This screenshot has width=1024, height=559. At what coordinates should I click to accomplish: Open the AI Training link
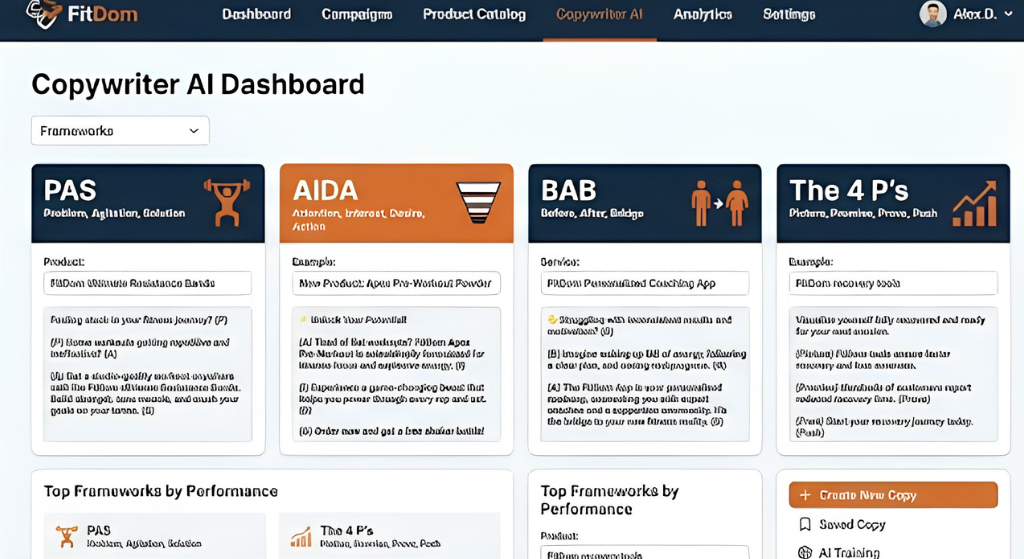coord(849,552)
